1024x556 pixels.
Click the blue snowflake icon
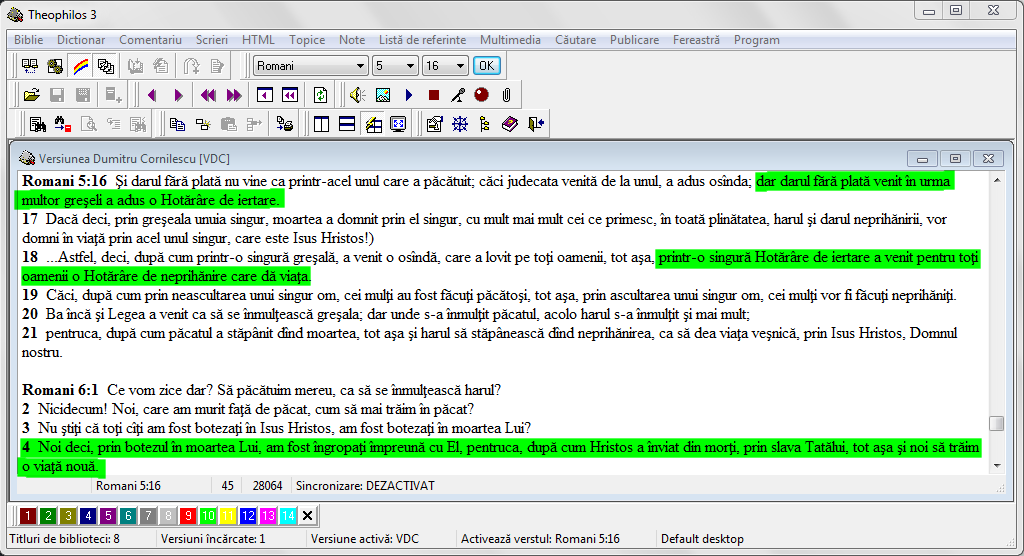pos(460,124)
